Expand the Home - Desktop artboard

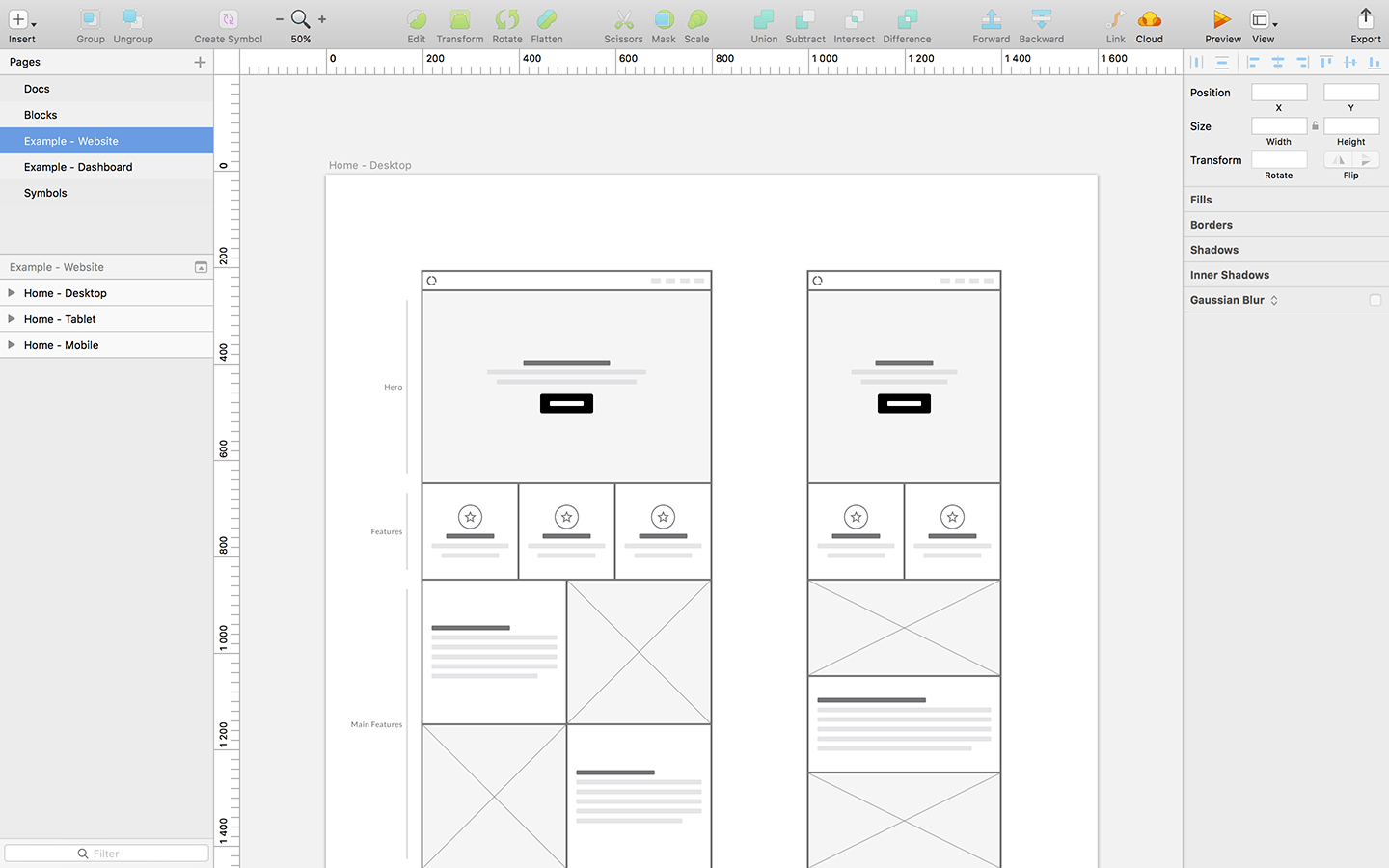(12, 292)
